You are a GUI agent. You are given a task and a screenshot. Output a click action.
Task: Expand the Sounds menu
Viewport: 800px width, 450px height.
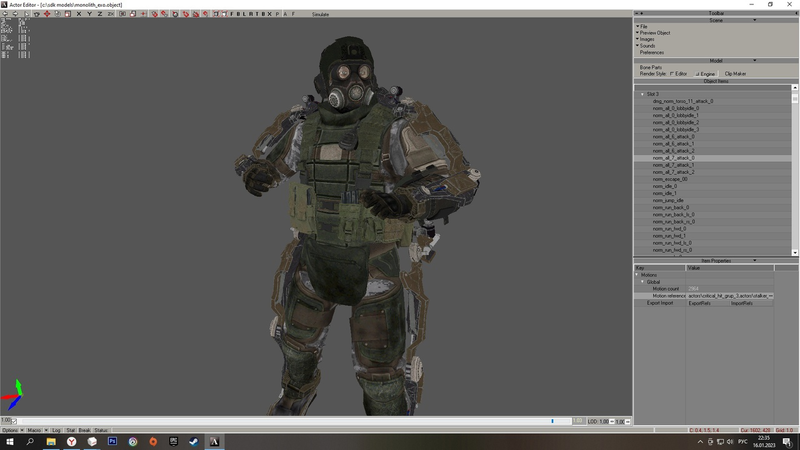647,46
